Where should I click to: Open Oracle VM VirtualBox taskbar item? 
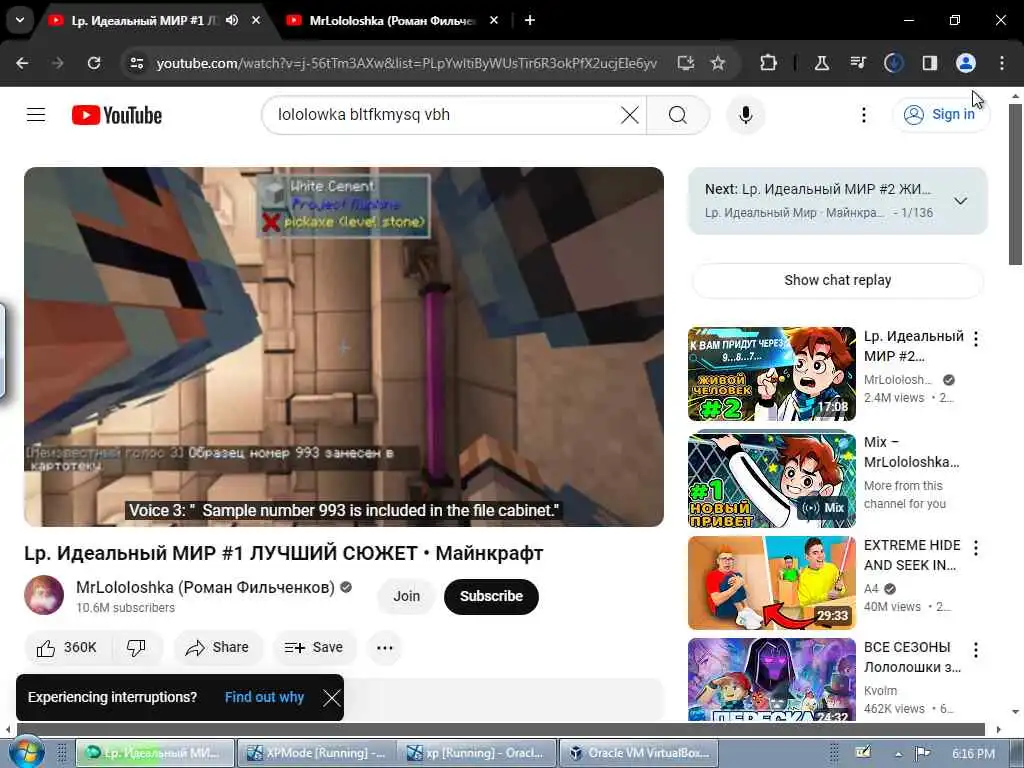tap(639, 753)
